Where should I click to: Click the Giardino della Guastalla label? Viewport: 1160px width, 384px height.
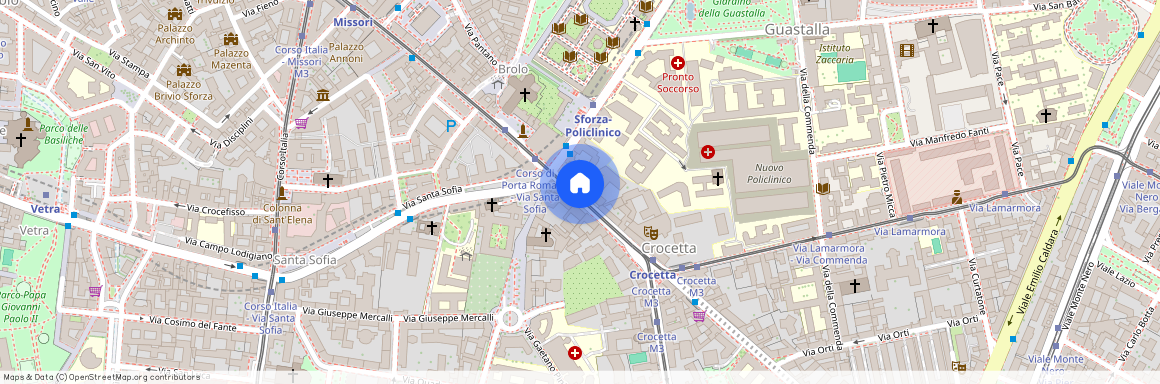point(731,7)
